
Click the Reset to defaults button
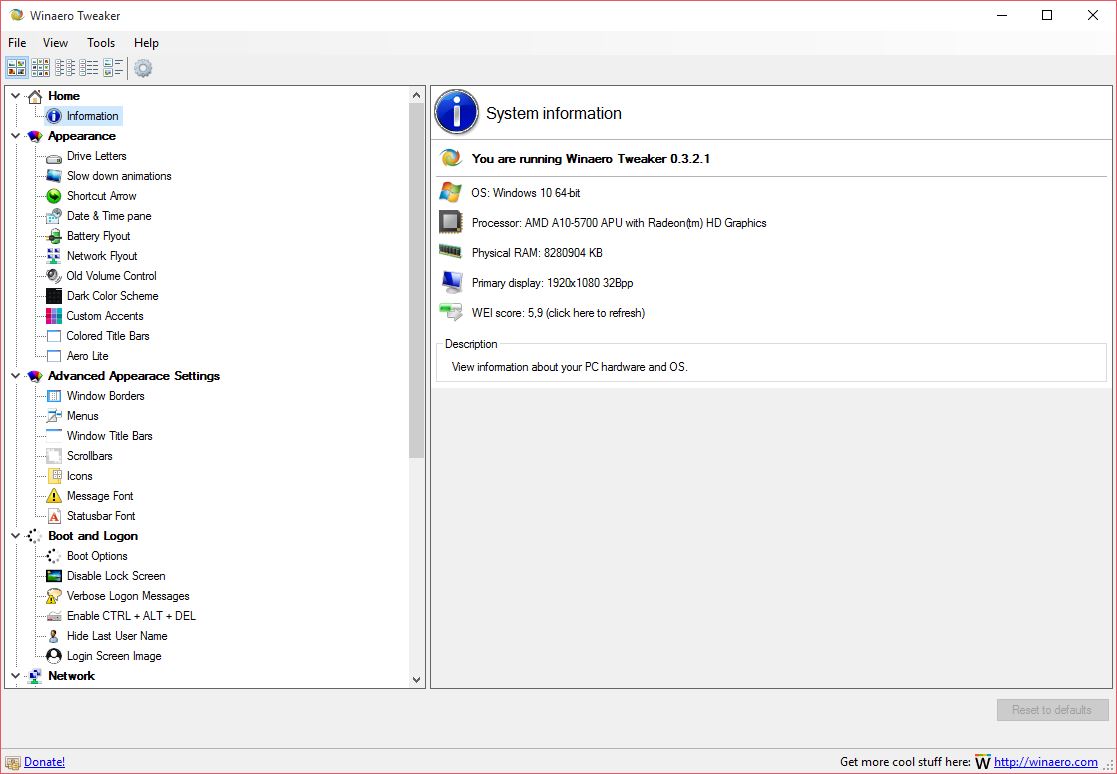(x=1052, y=710)
